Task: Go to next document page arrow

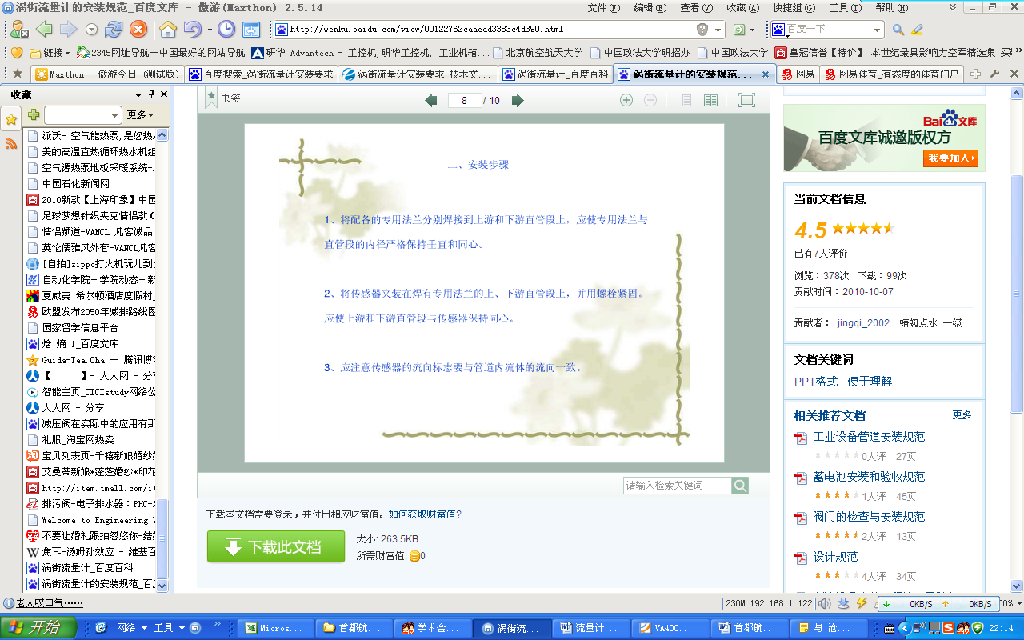Action: [x=517, y=100]
